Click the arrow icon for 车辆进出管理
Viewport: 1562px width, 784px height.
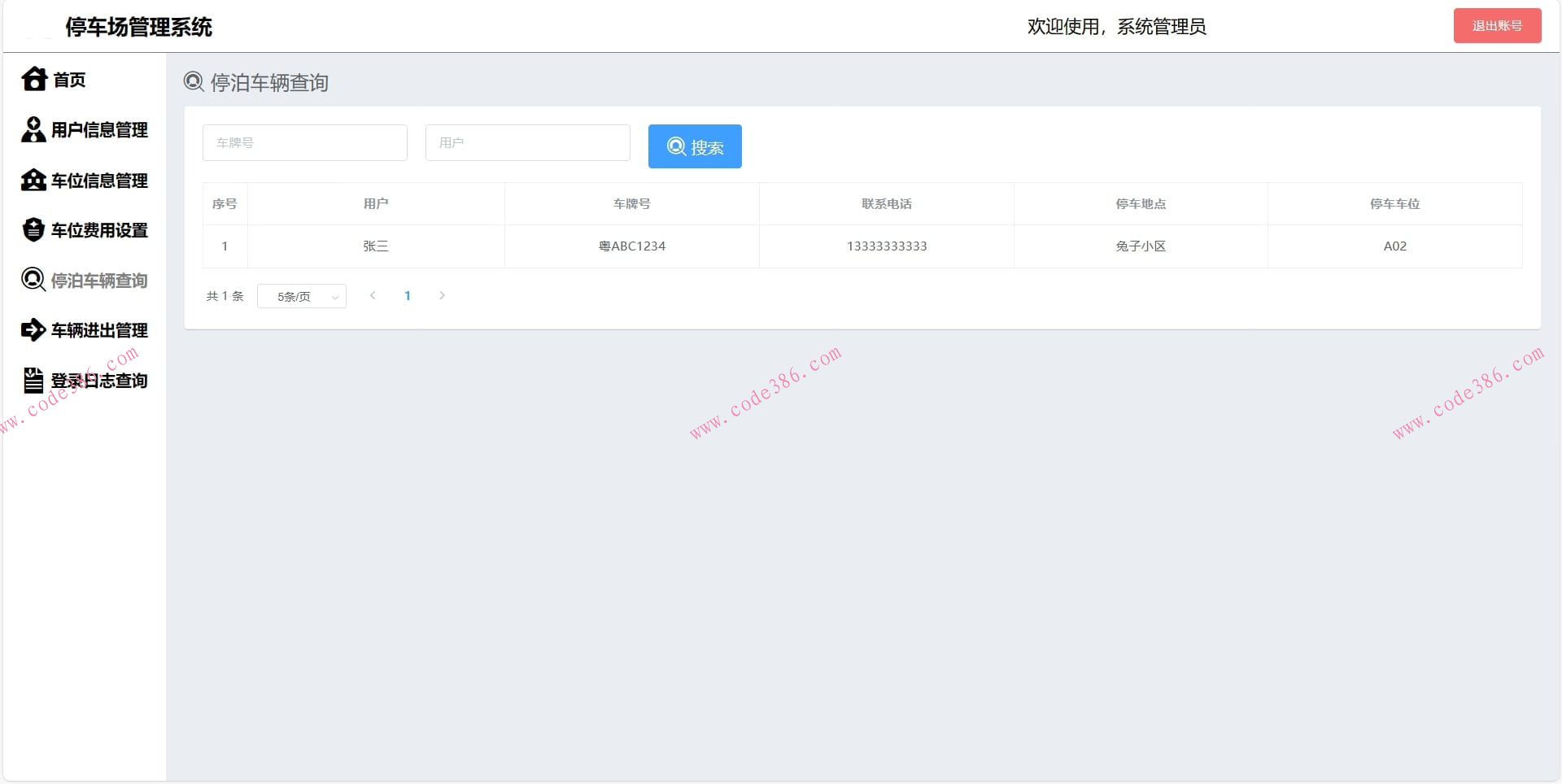point(33,330)
